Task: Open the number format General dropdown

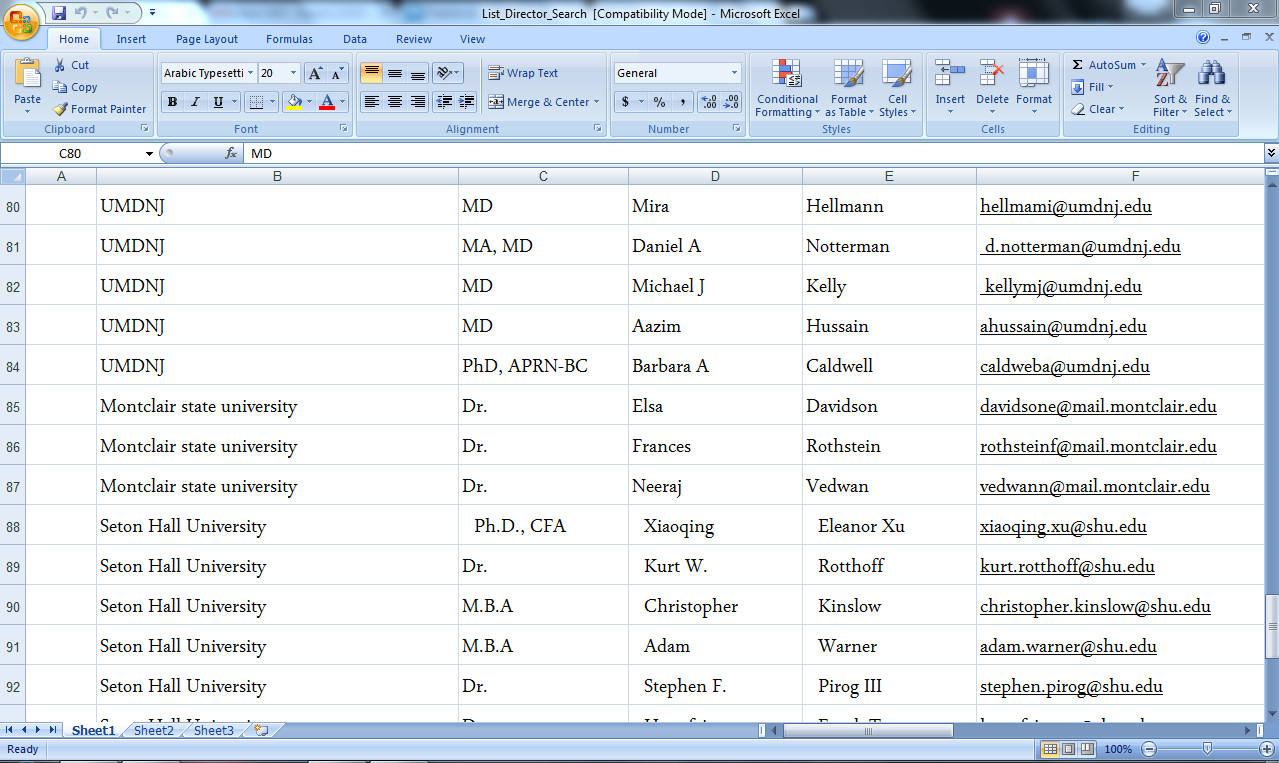Action: click(x=734, y=73)
